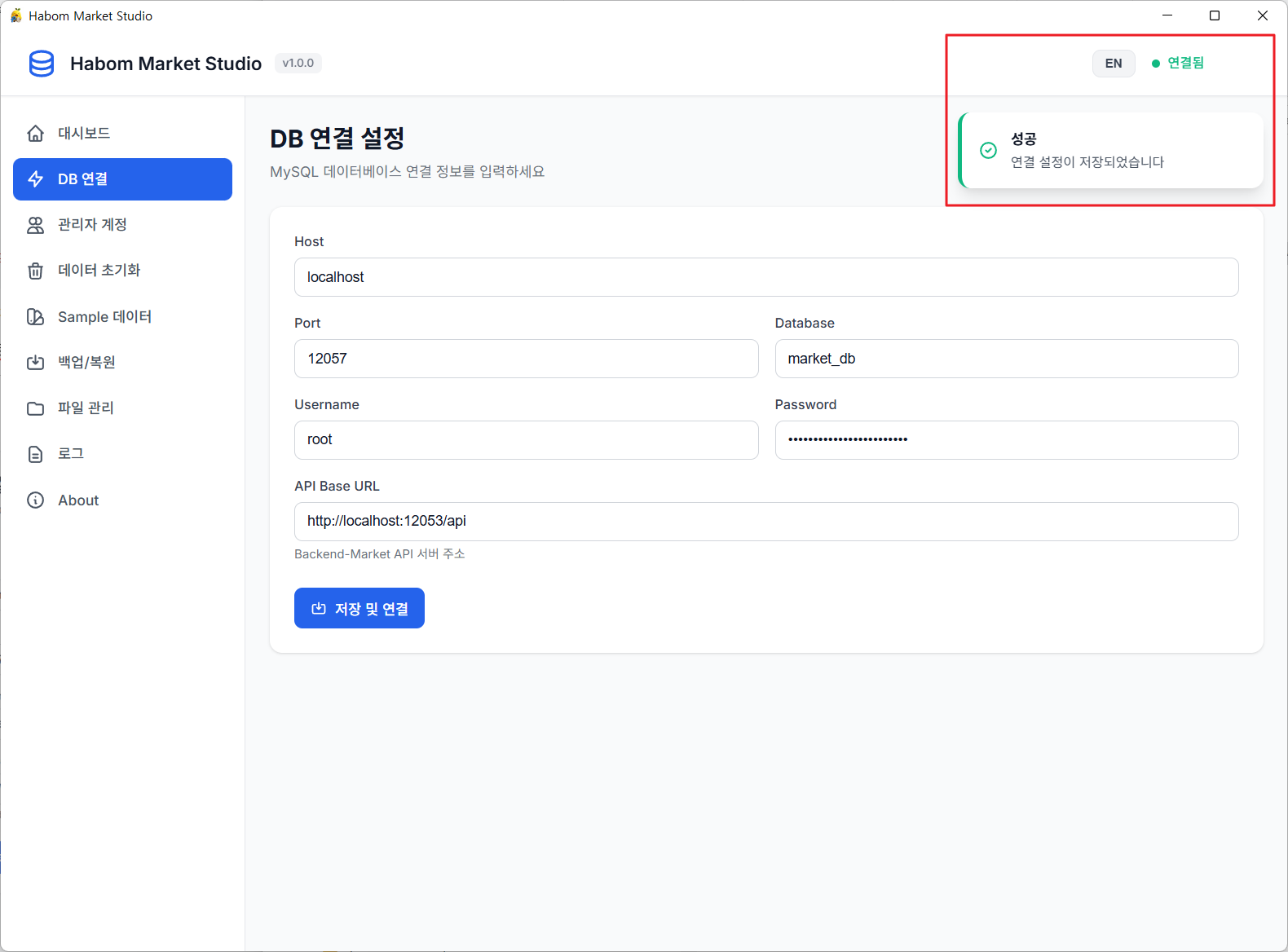Click into the Port field
The image size is (1288, 952).
coord(526,359)
